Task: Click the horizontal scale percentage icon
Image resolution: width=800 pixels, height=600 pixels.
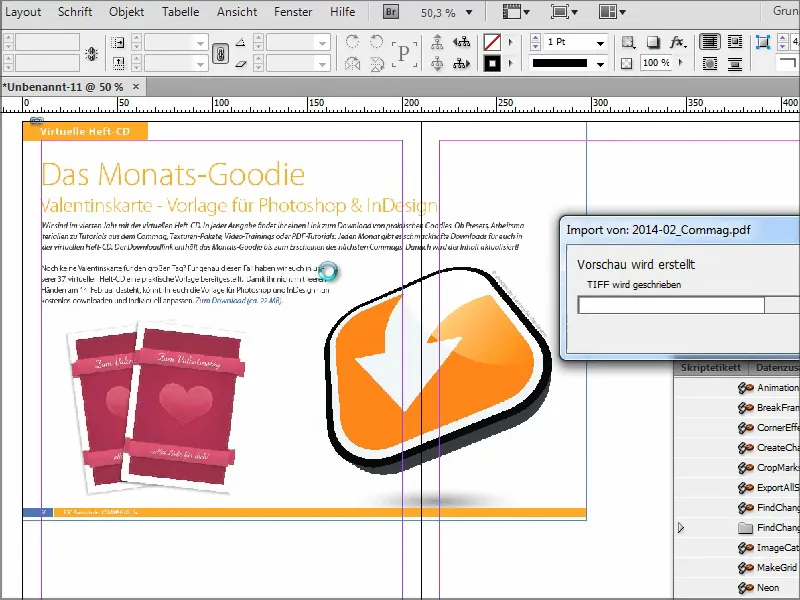Action: 118,42
